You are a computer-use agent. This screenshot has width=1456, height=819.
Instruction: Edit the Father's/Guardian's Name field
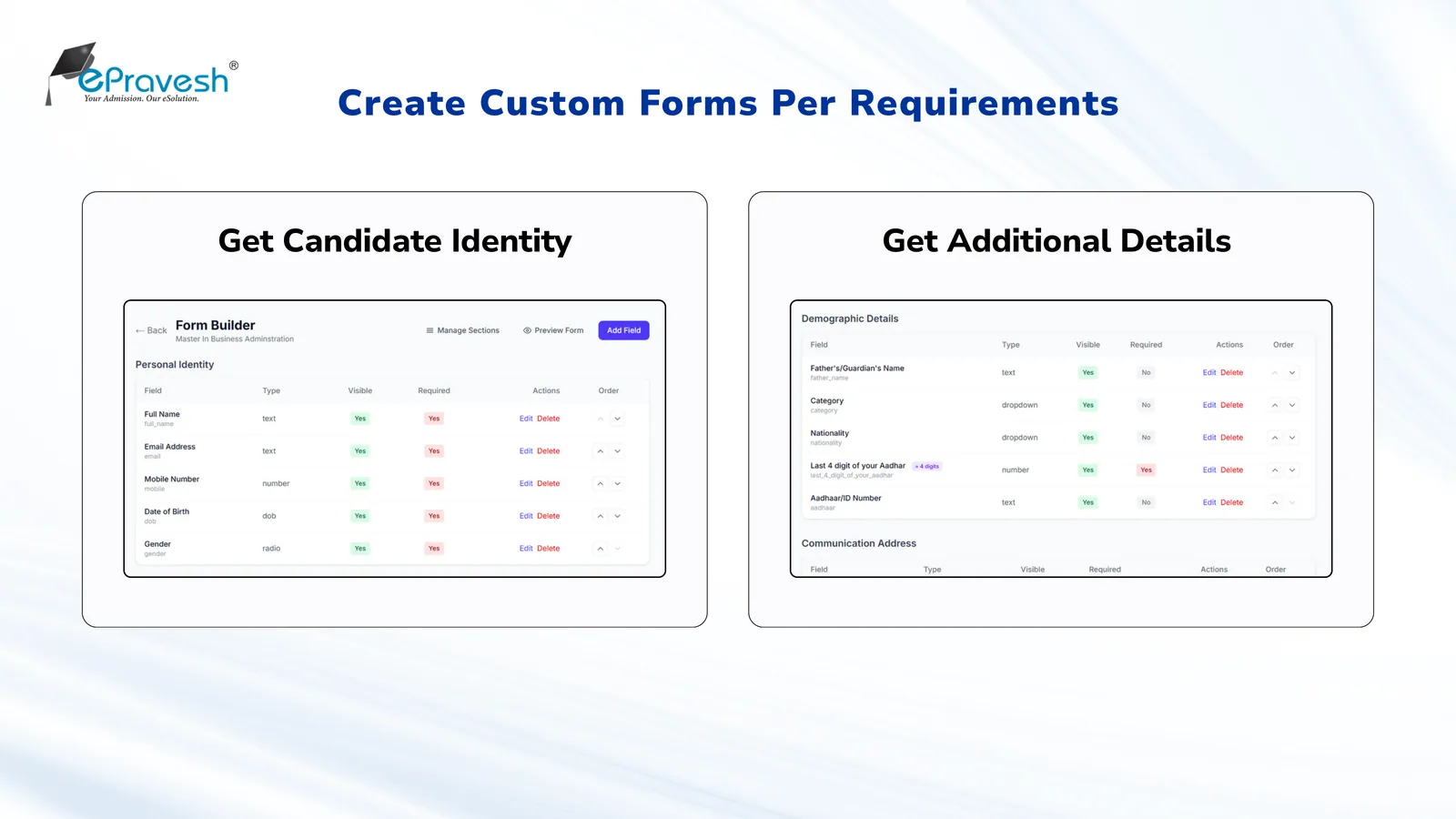(x=1209, y=372)
